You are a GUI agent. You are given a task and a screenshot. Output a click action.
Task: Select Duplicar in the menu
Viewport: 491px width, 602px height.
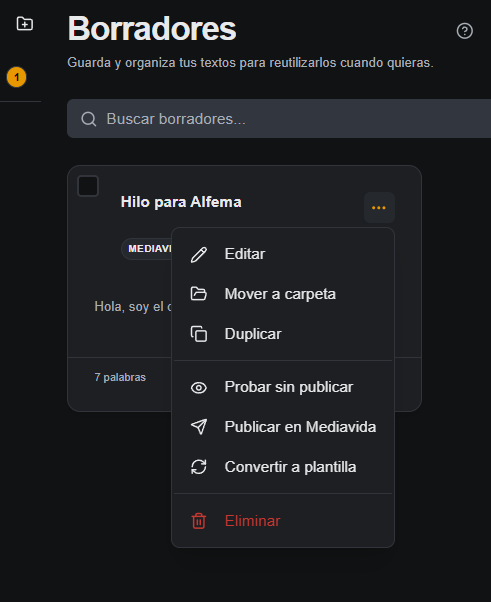(283, 334)
